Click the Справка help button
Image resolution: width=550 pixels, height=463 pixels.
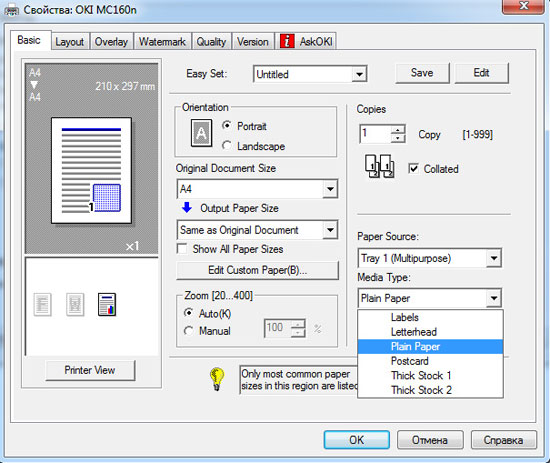pyautogui.click(x=504, y=440)
